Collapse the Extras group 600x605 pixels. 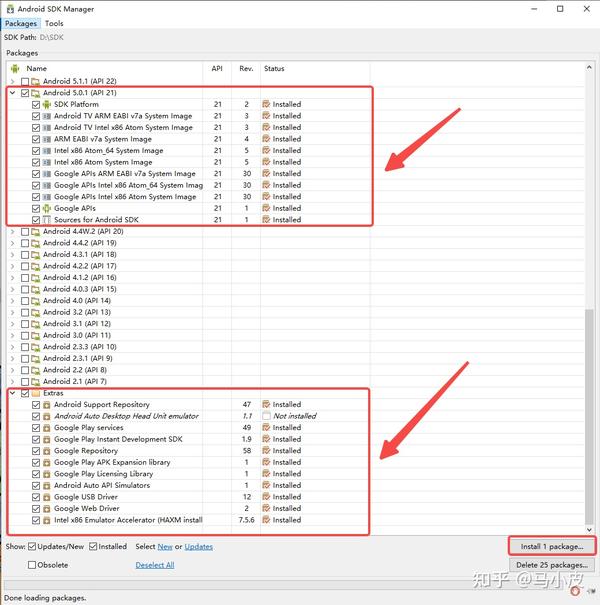[12, 393]
